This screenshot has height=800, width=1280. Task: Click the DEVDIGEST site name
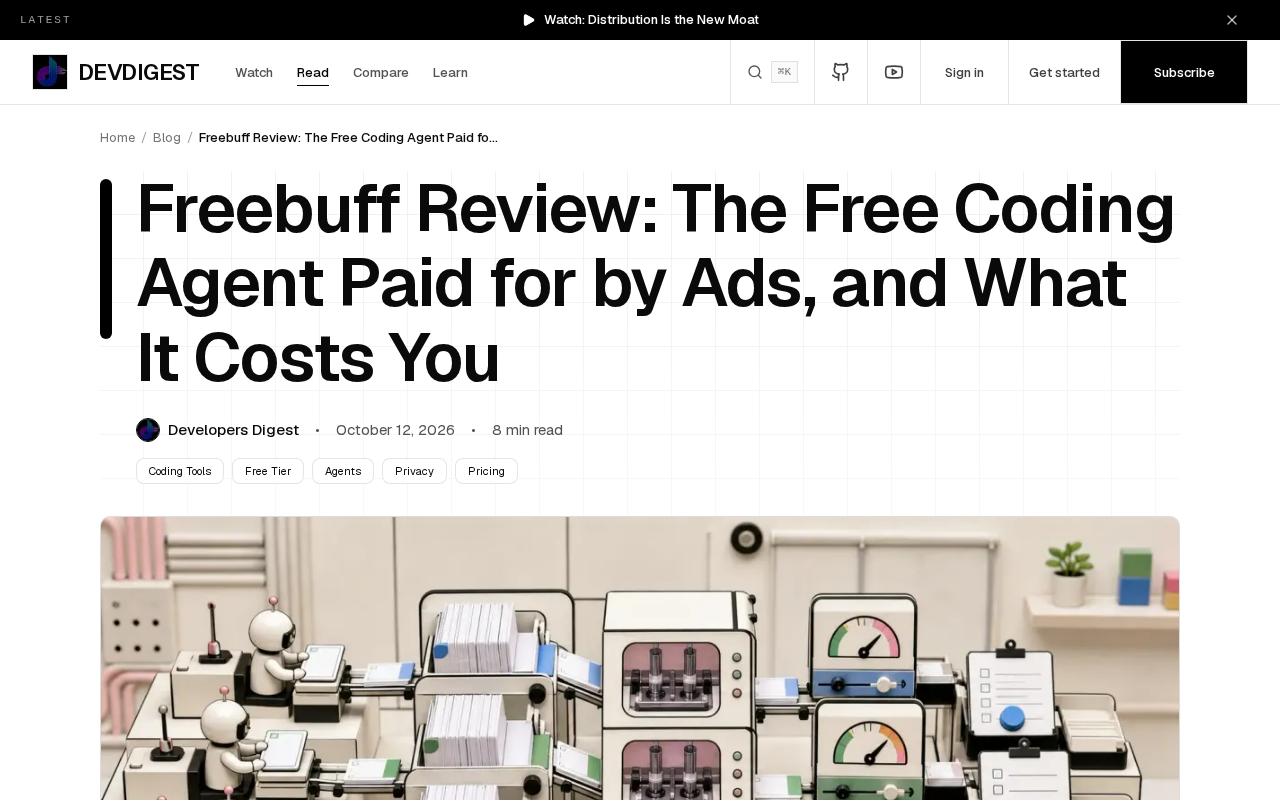click(x=139, y=72)
